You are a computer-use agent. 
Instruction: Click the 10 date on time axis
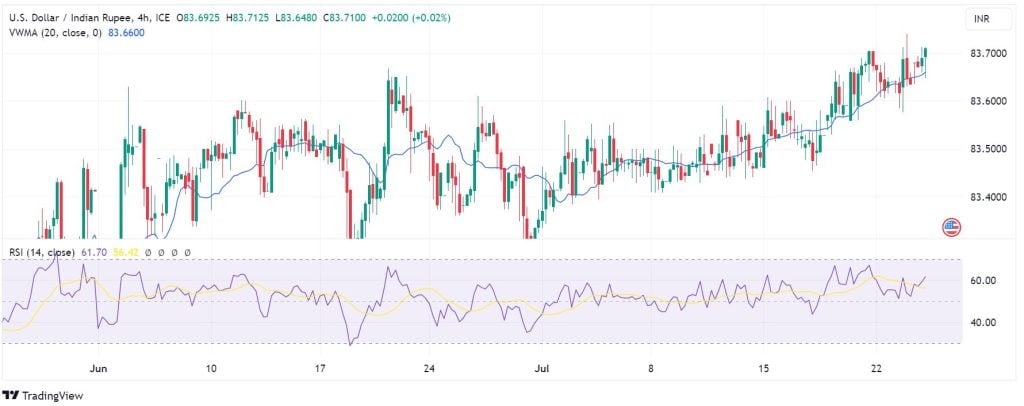tap(211, 368)
